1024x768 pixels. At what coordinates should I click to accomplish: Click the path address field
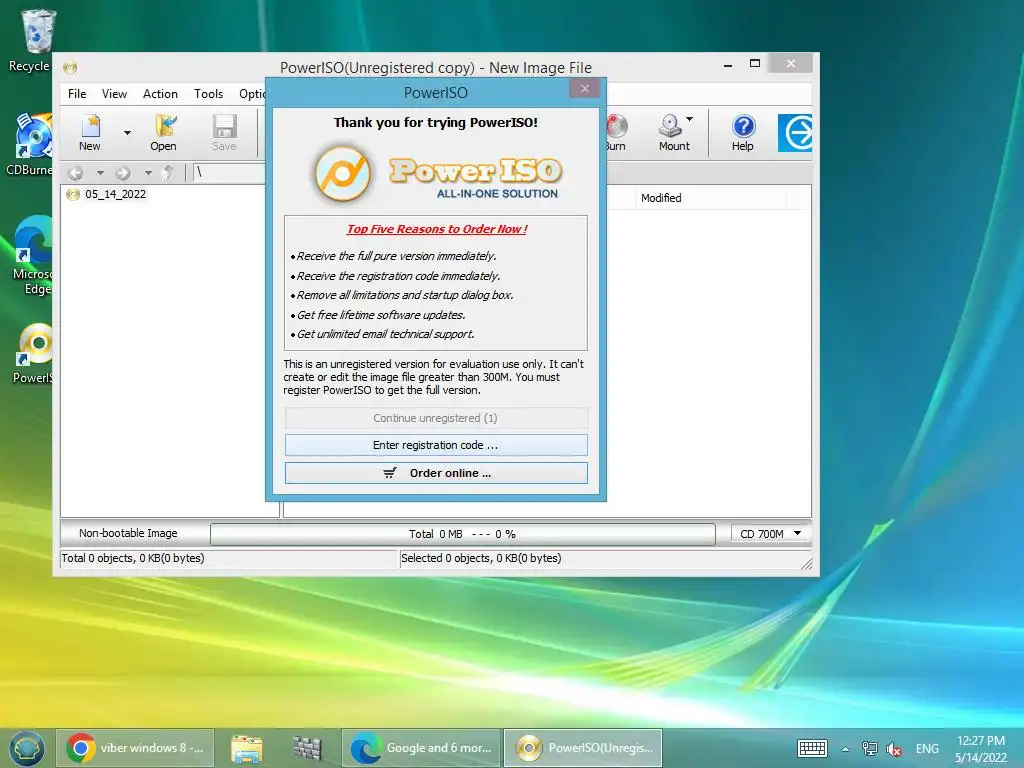[x=229, y=172]
